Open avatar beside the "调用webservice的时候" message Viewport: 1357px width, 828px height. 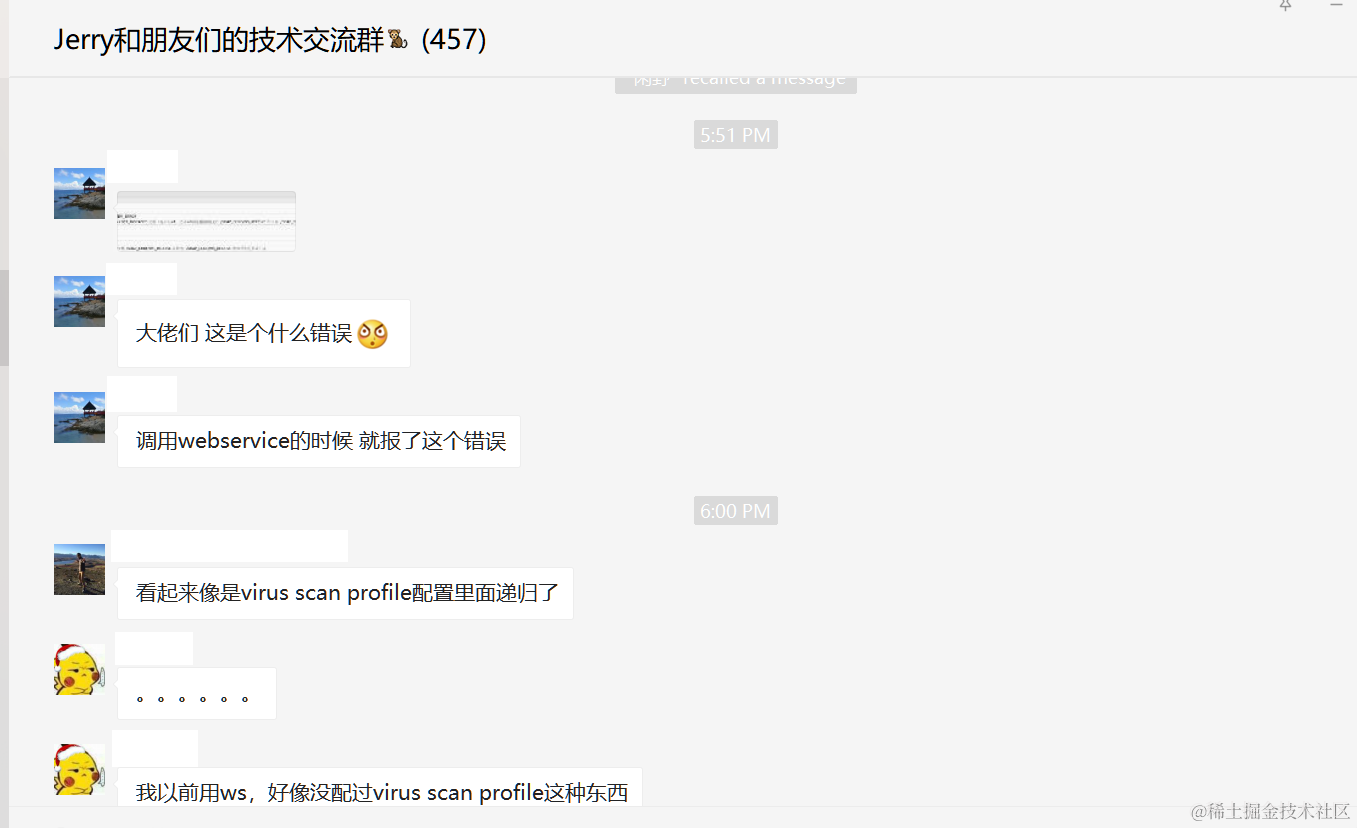coord(79,418)
